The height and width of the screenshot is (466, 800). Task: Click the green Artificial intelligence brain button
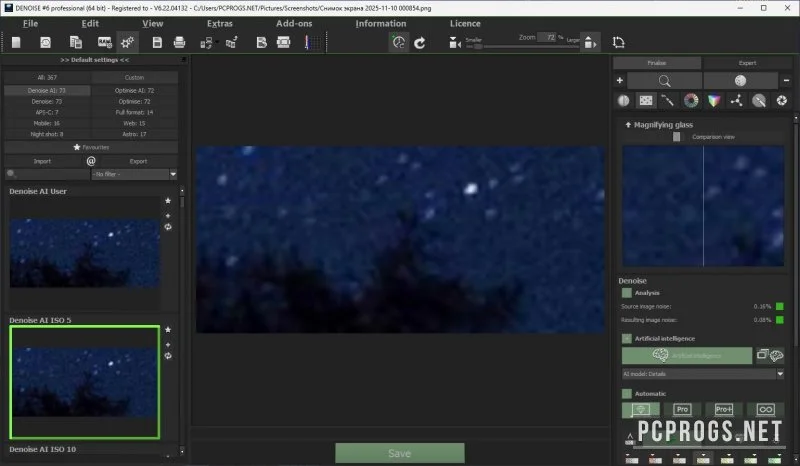687,355
